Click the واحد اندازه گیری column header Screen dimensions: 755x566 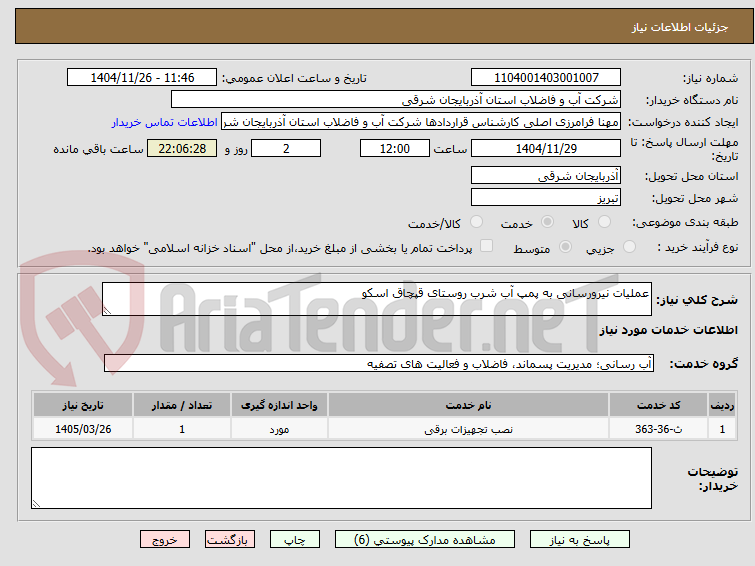point(279,405)
